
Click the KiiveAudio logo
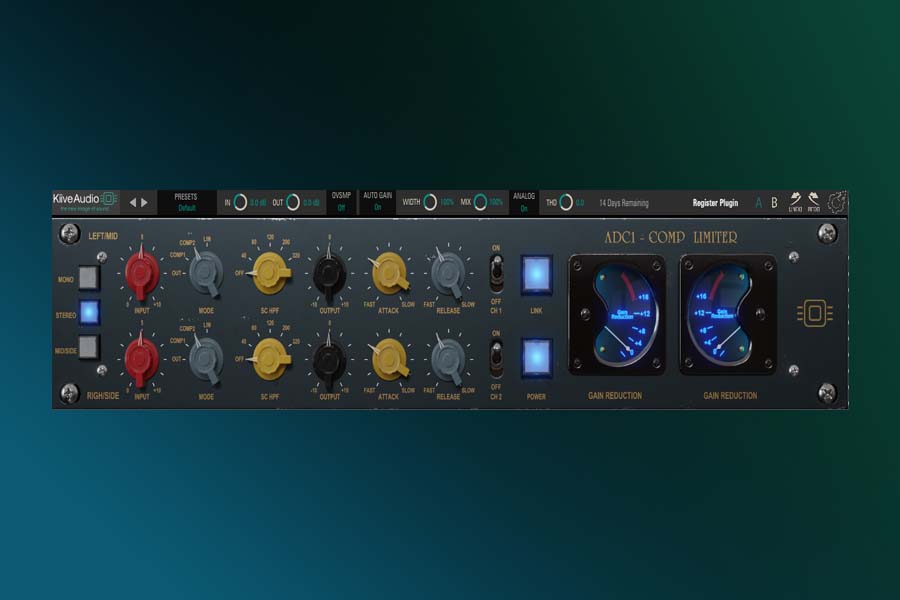pos(85,201)
